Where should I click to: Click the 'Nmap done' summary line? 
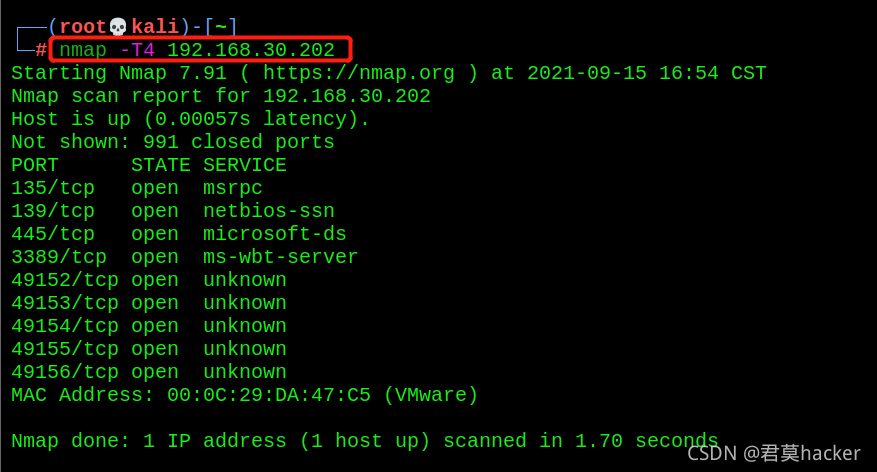point(365,441)
